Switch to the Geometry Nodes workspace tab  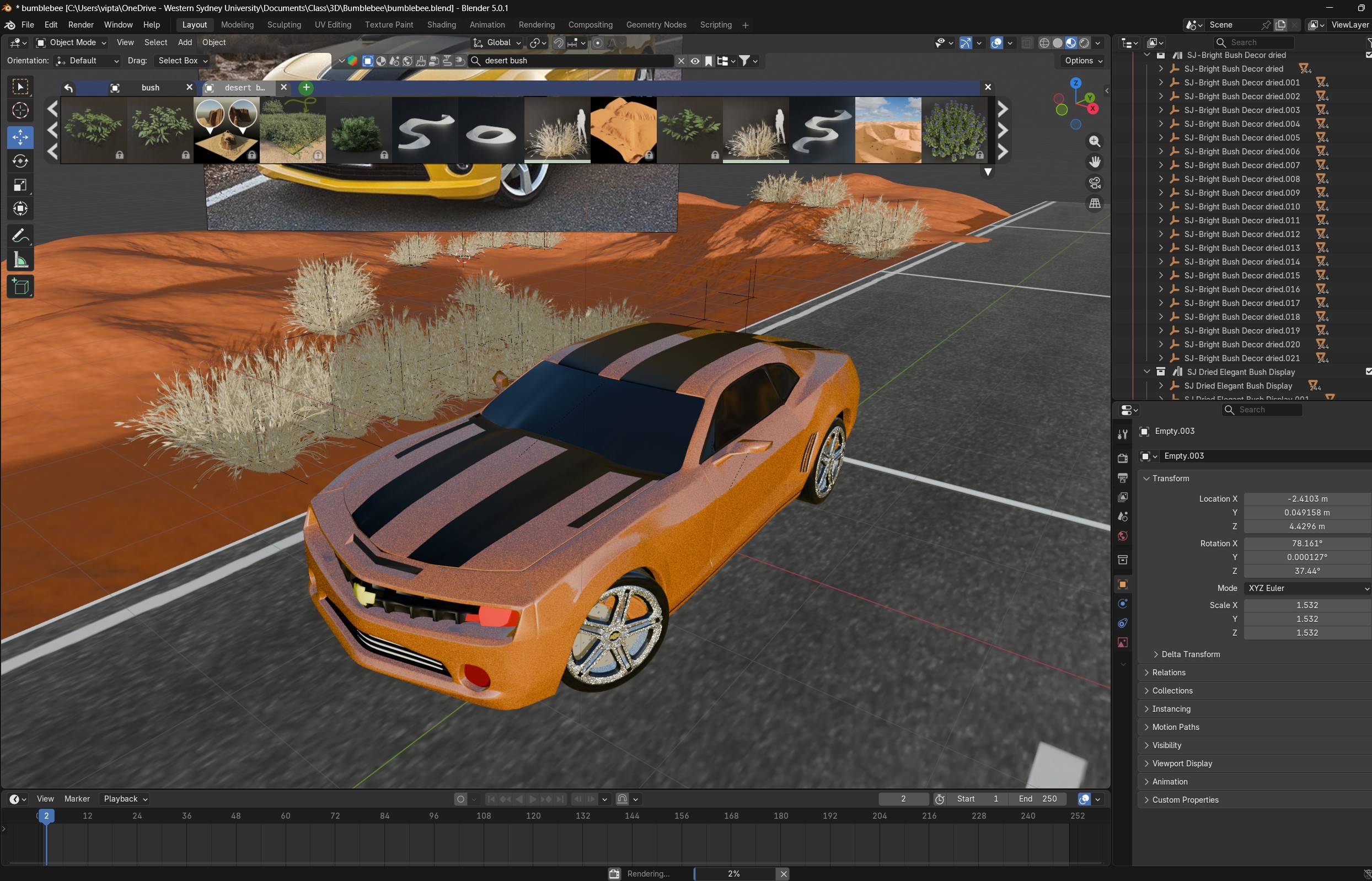pyautogui.click(x=656, y=25)
